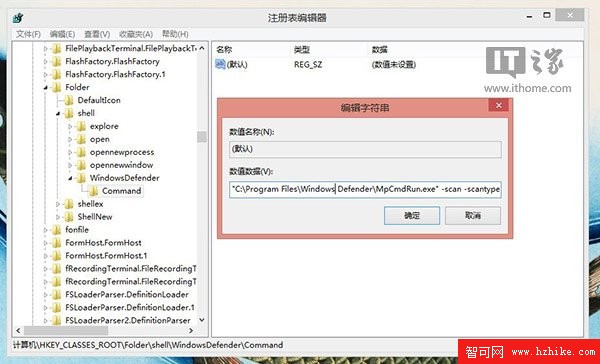Select FSLoaderParser.DefinitionLoader key
Screen dimensions: 600x364
point(127,295)
